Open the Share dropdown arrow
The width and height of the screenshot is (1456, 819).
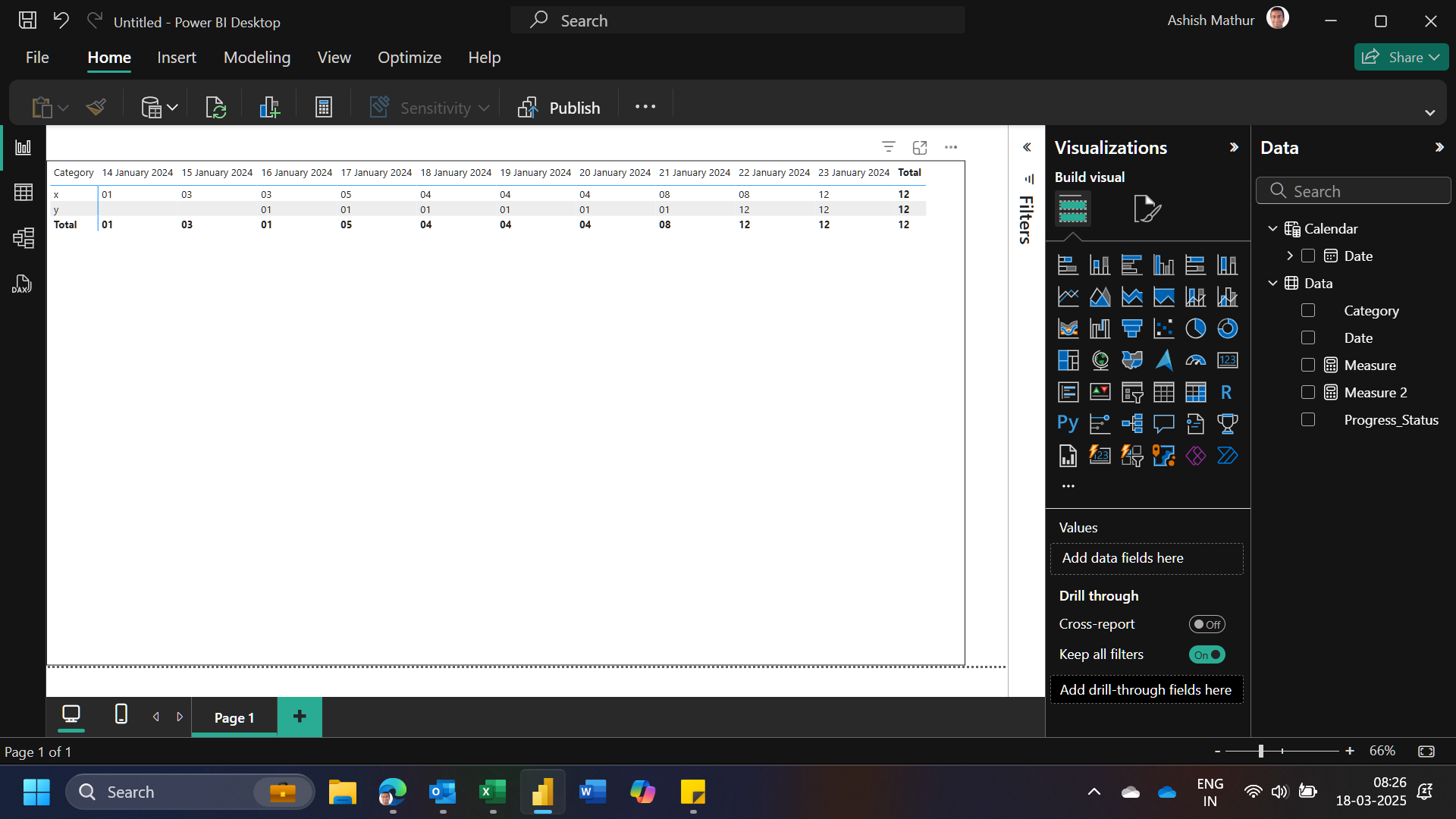pyautogui.click(x=1434, y=57)
